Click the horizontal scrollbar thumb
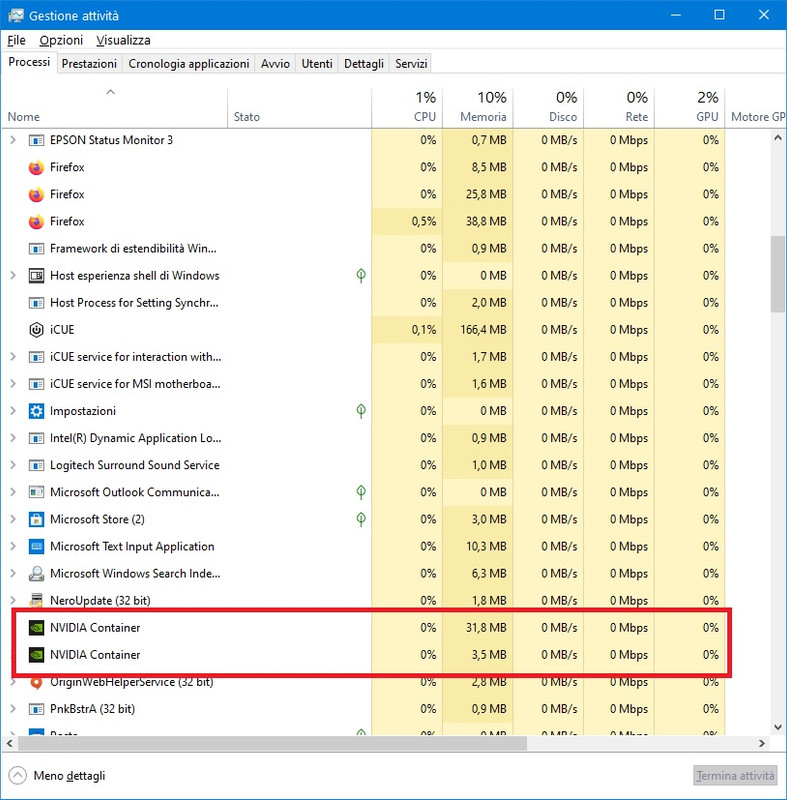This screenshot has width=787, height=800. point(272,743)
